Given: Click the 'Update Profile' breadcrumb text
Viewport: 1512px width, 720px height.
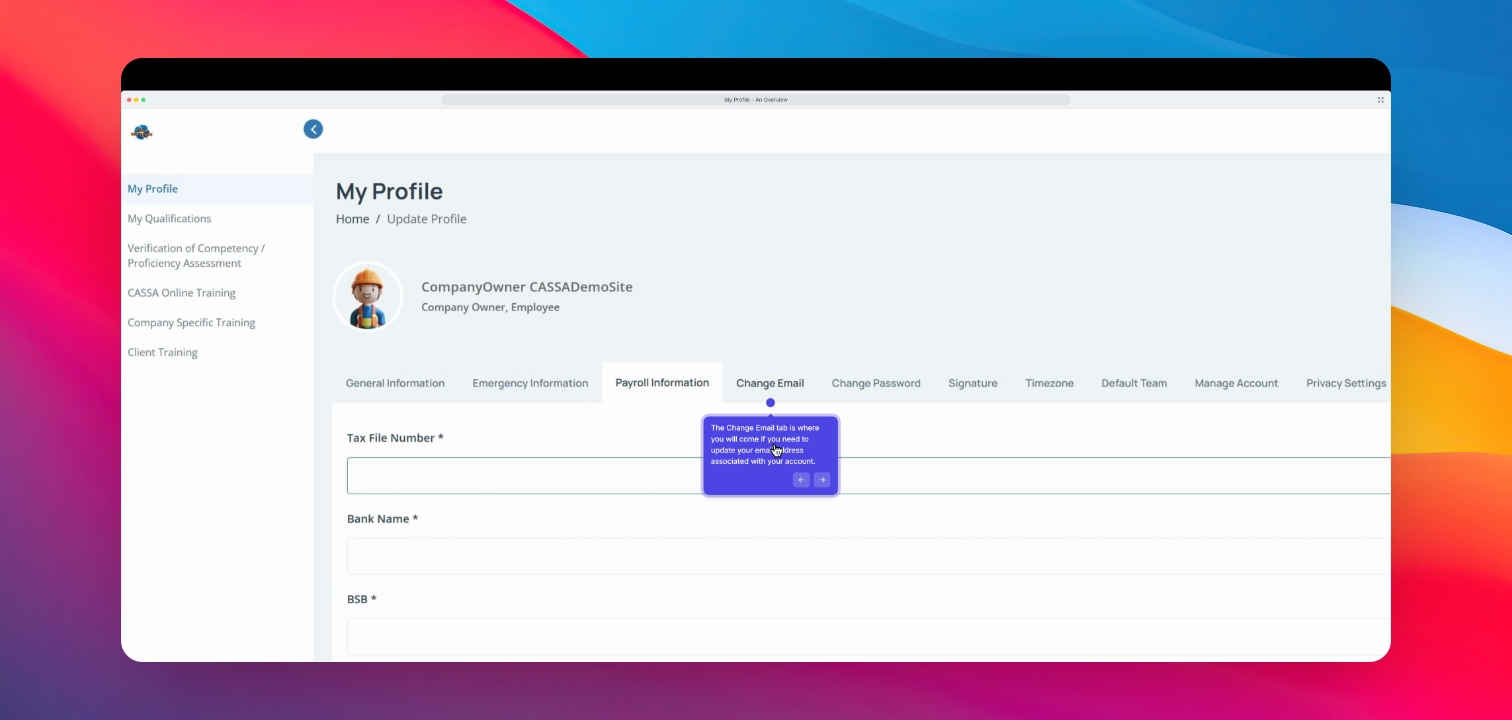Looking at the screenshot, I should [x=427, y=219].
